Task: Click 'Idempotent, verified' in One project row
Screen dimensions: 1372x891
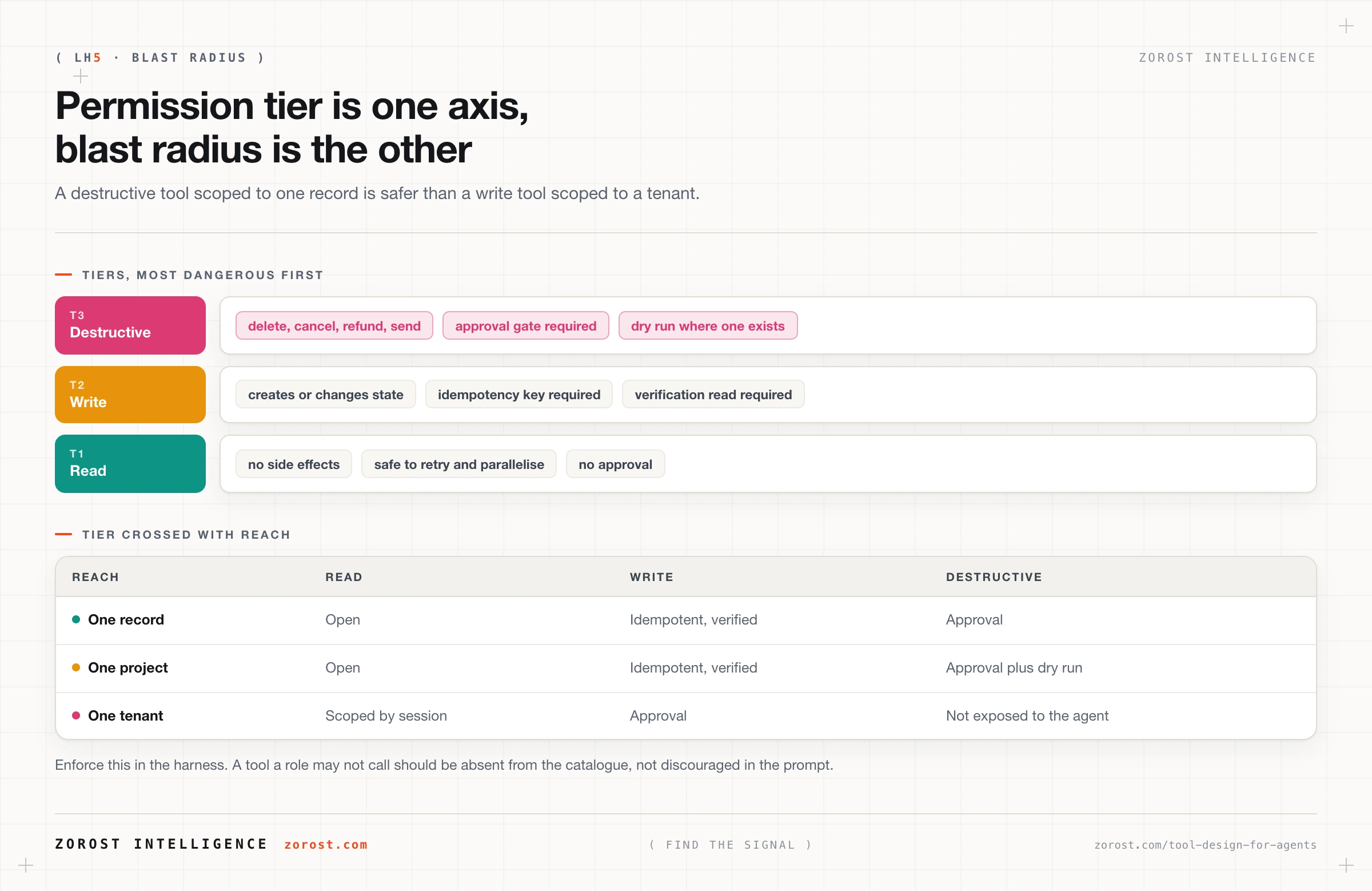Action: [x=693, y=668]
